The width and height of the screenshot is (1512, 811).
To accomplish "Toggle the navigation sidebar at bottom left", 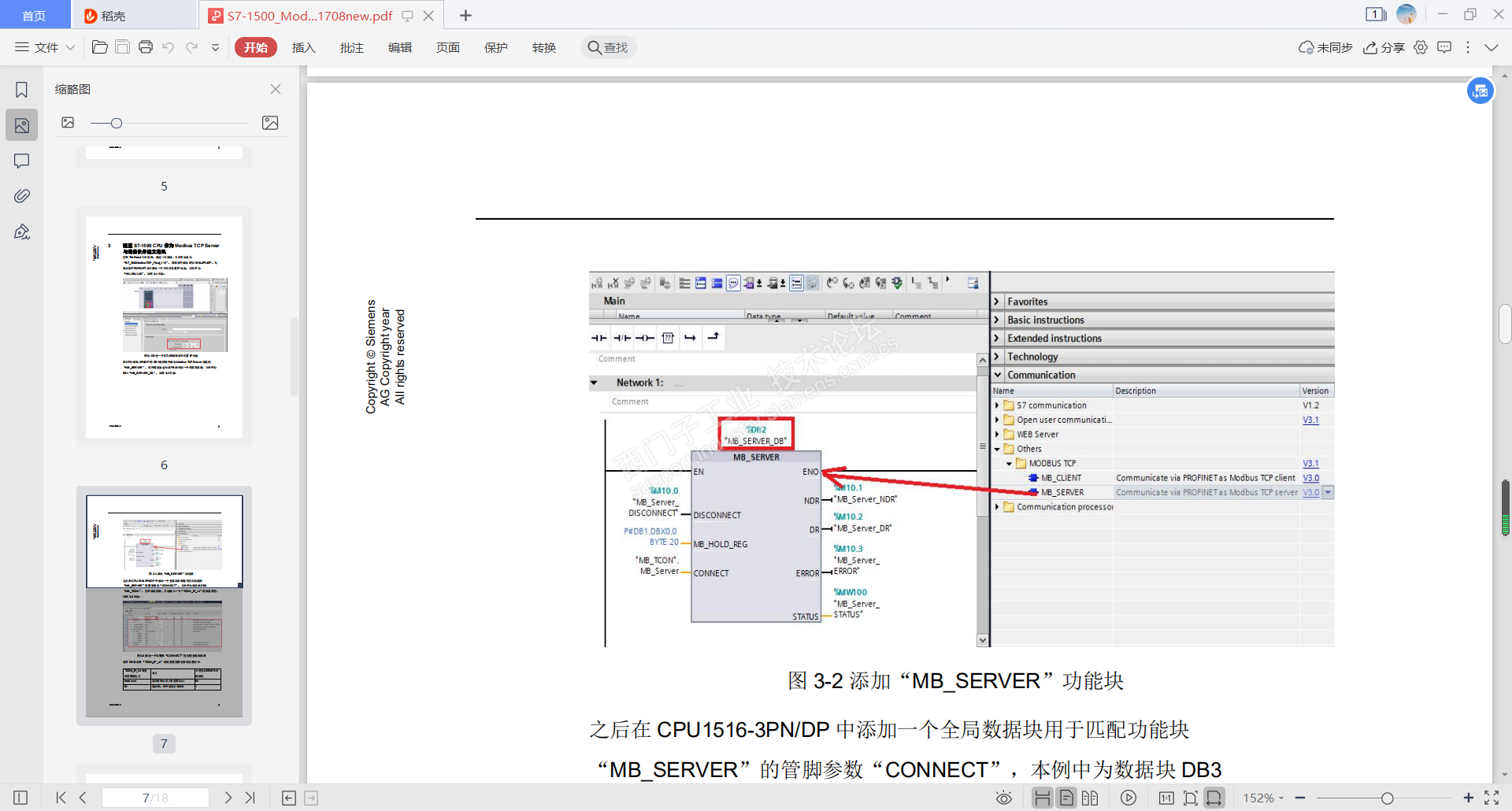I will pyautogui.click(x=20, y=798).
